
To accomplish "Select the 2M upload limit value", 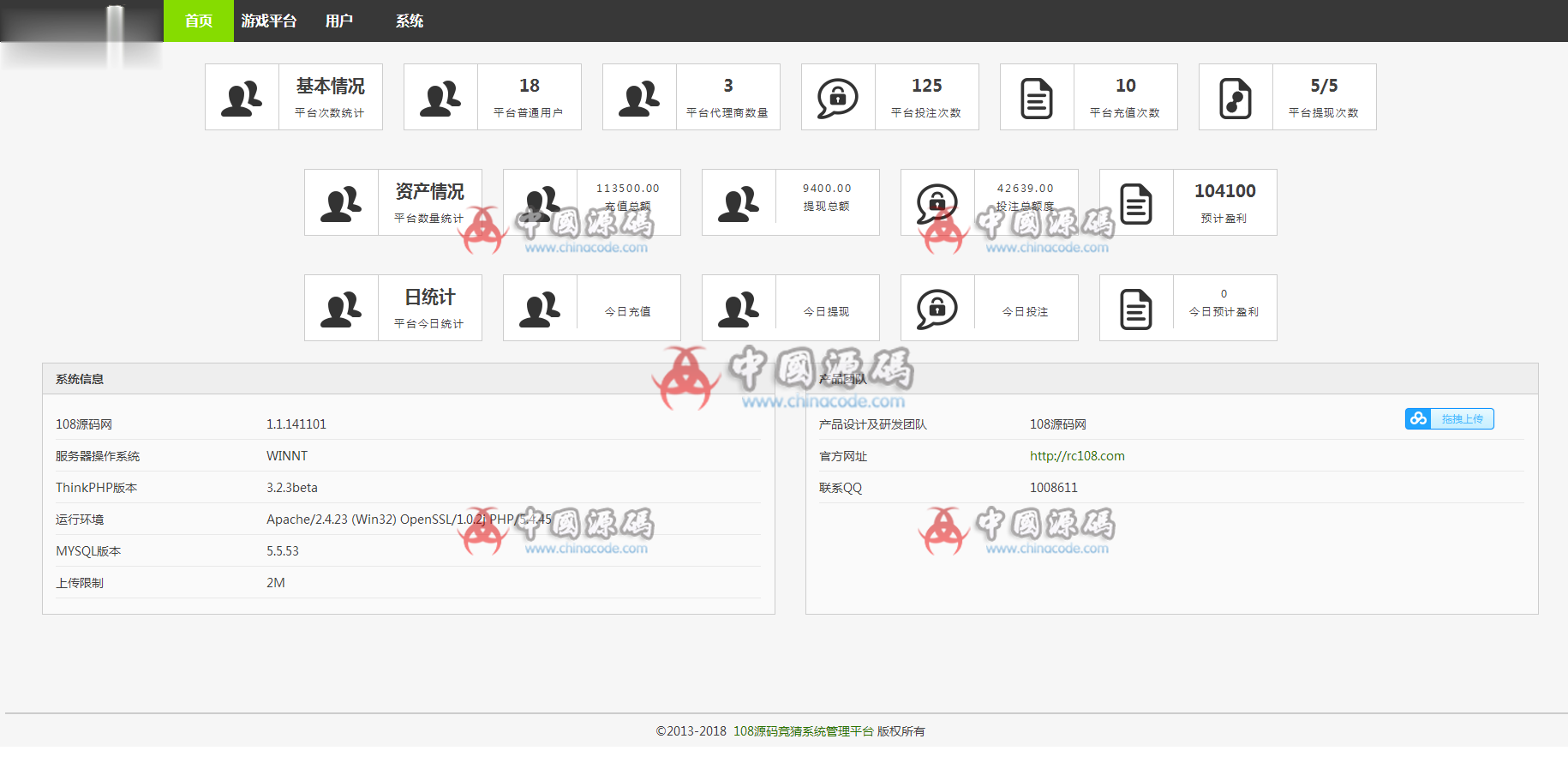I will 276,583.
